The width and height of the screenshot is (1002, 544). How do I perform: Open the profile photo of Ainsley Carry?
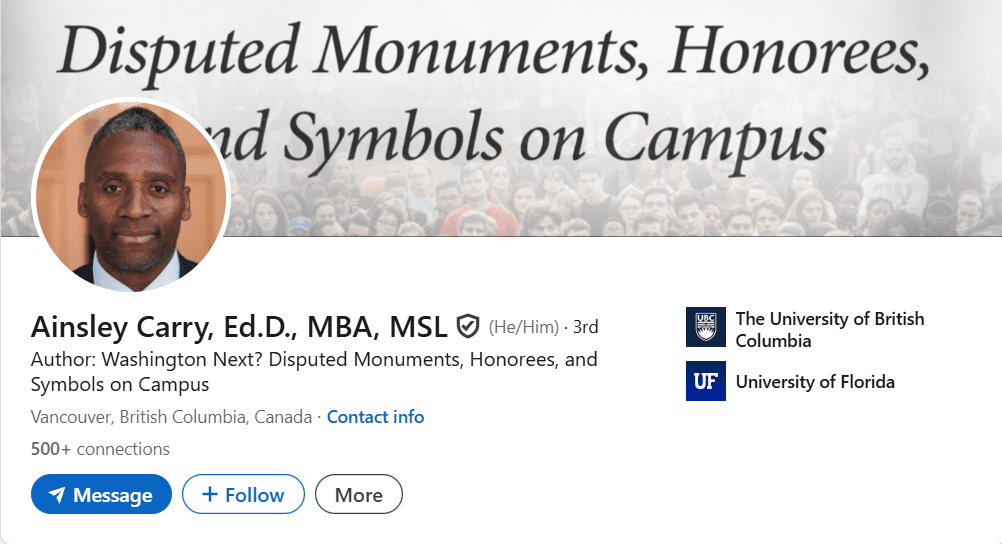click(x=132, y=196)
